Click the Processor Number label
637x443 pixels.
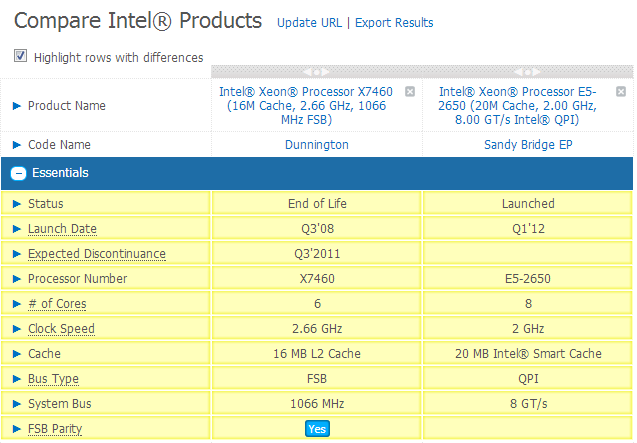click(77, 279)
